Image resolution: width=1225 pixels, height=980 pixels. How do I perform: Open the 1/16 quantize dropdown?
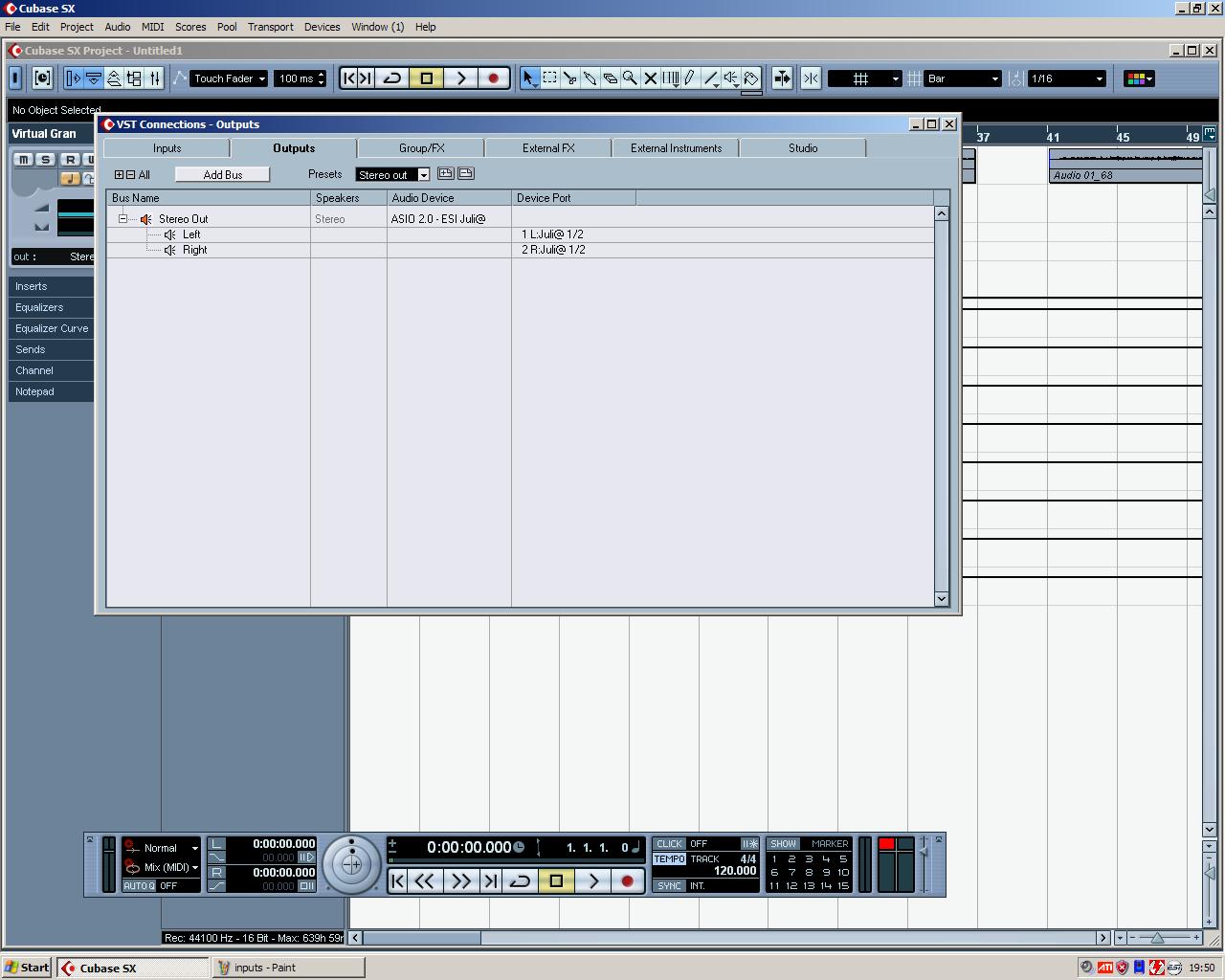click(x=1067, y=78)
